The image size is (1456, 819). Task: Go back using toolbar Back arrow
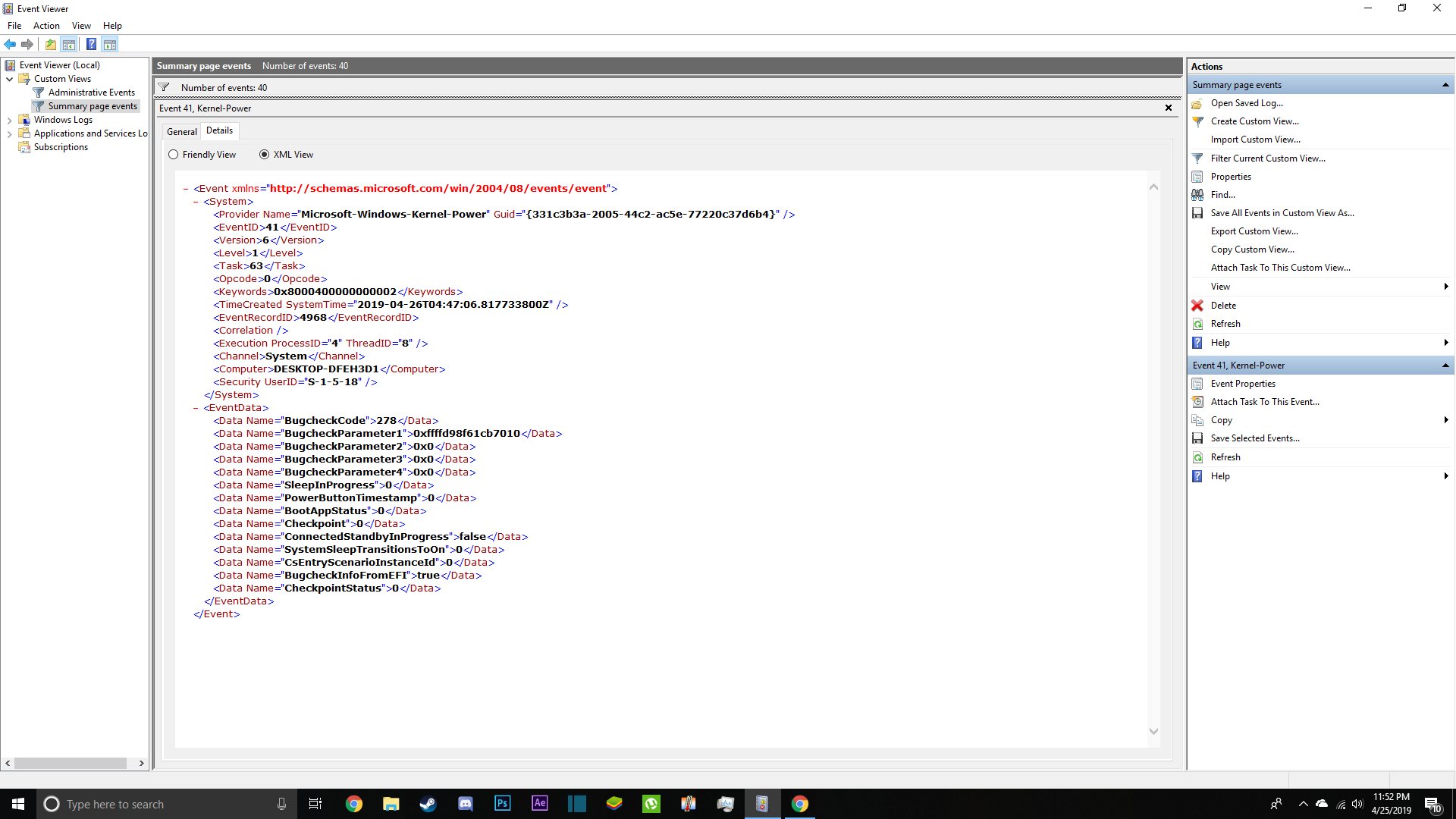click(x=10, y=44)
